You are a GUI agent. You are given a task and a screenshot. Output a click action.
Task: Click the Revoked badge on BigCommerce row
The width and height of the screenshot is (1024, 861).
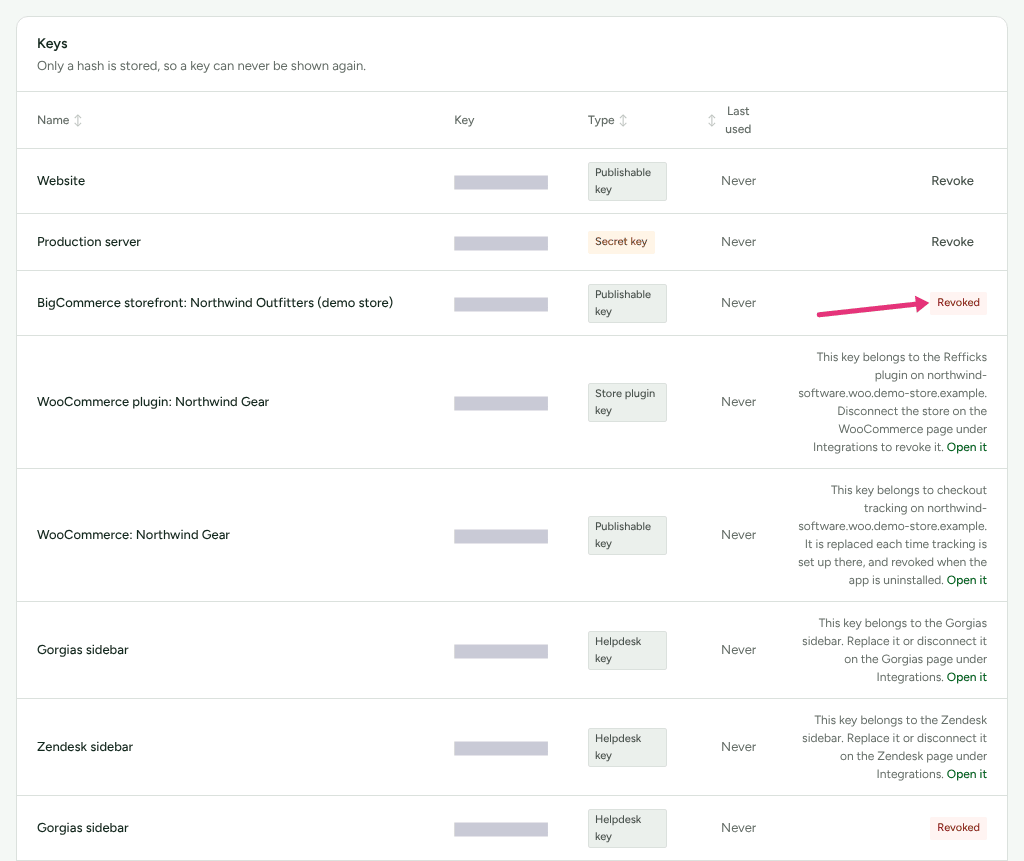958,302
